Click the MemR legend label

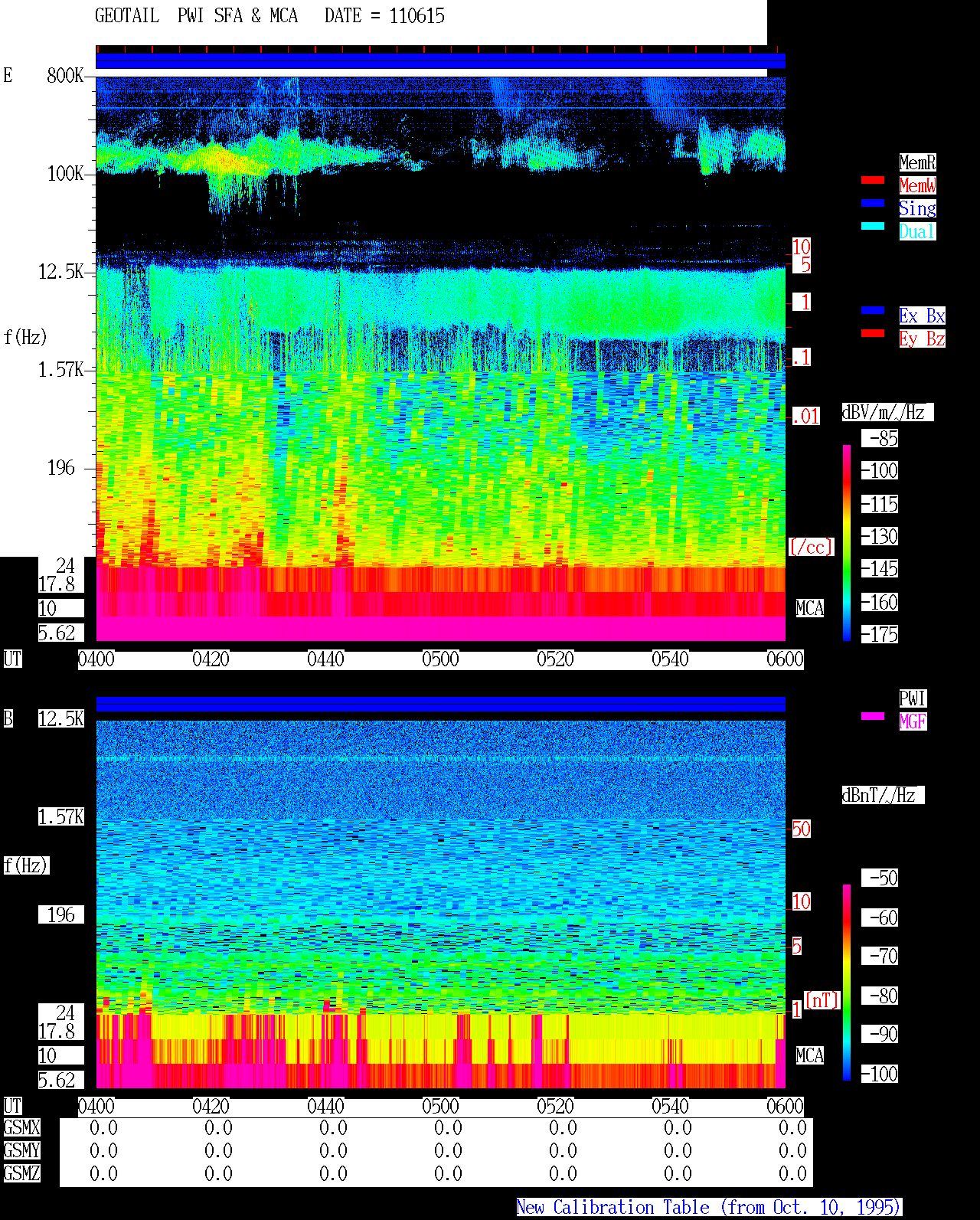click(917, 162)
